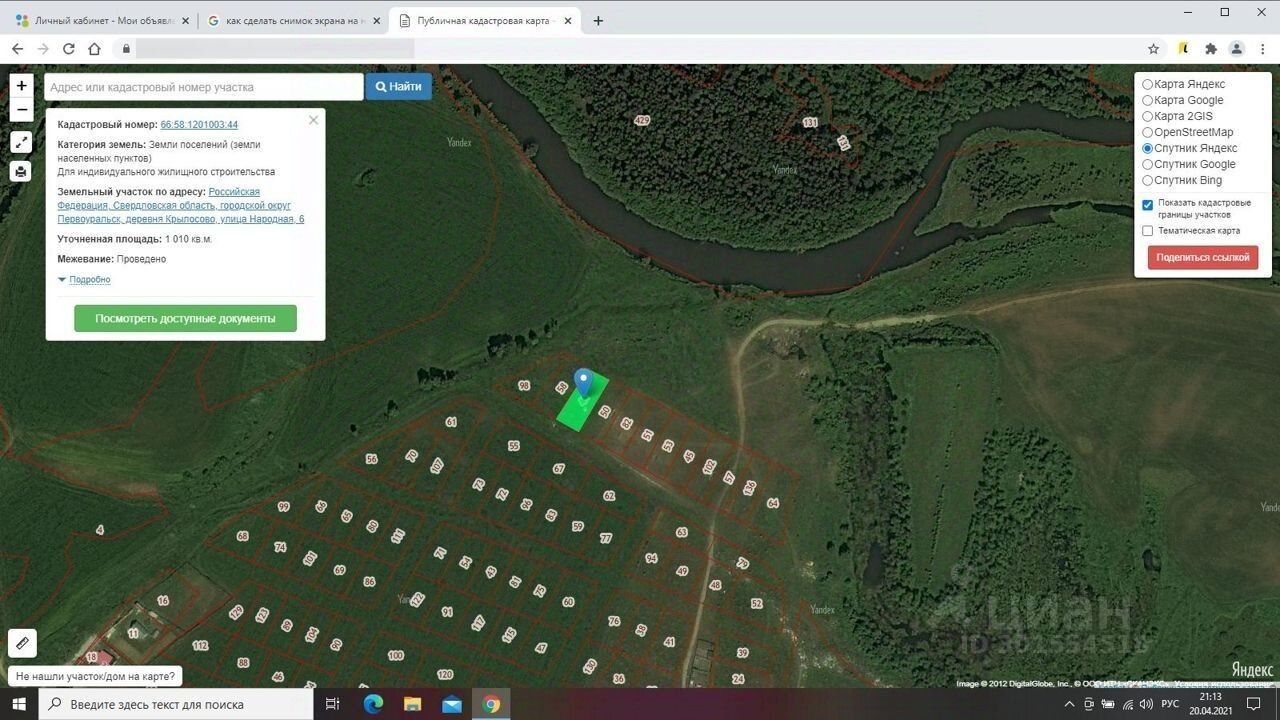Reload the current page
Image resolution: width=1280 pixels, height=720 pixels.
[x=69, y=48]
